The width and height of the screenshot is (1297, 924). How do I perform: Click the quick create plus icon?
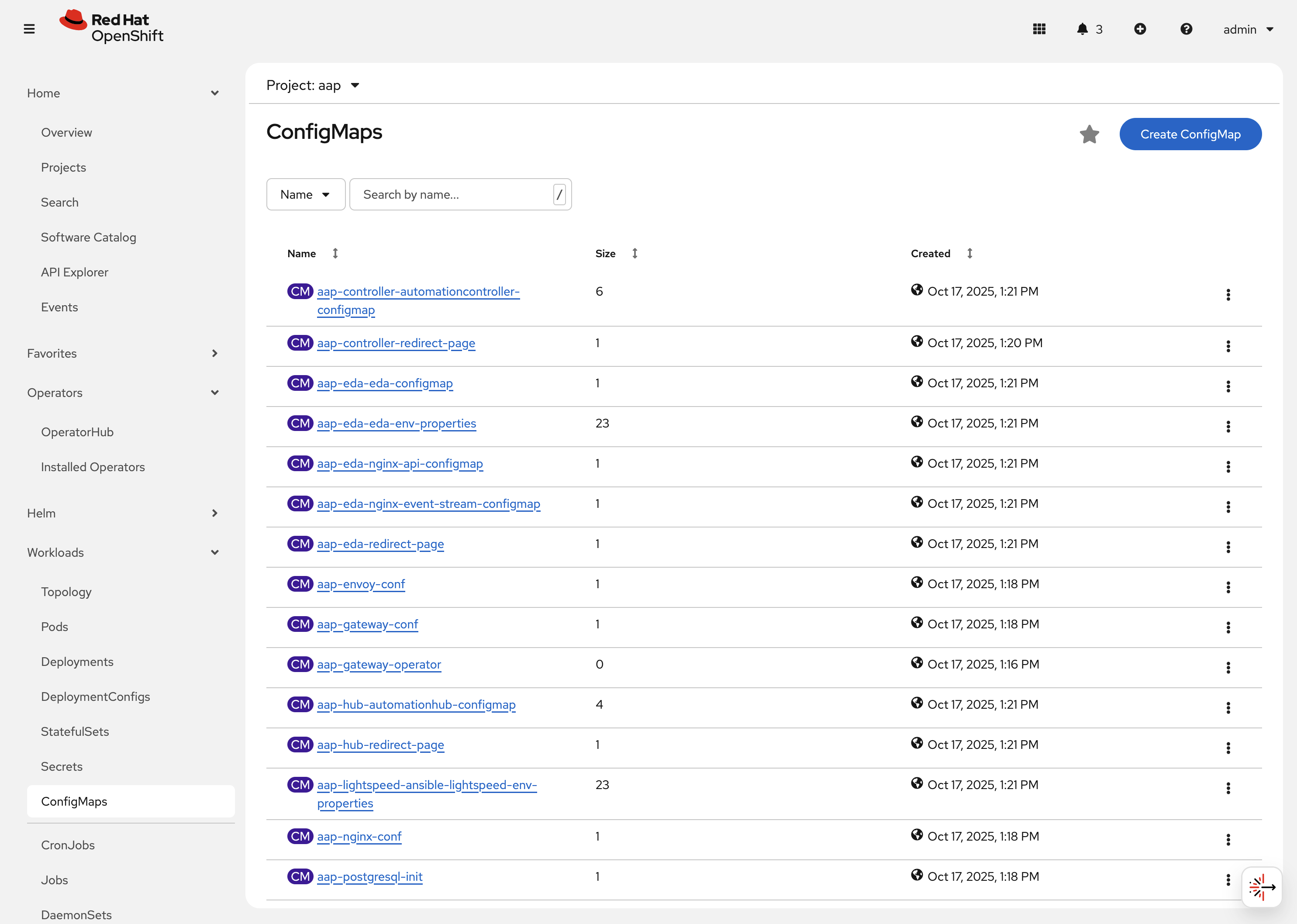click(x=1139, y=29)
